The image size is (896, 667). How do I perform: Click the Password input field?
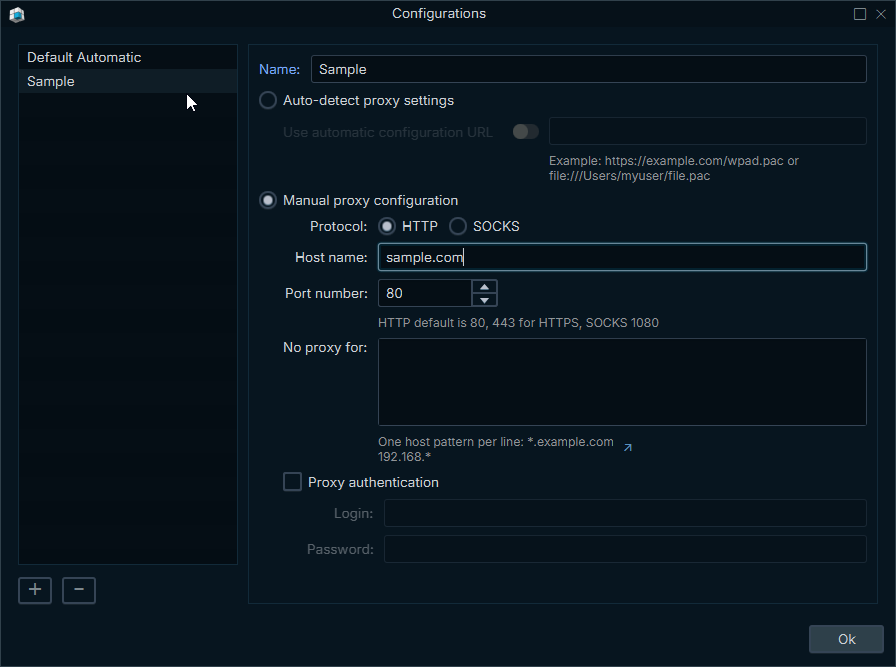tap(625, 549)
